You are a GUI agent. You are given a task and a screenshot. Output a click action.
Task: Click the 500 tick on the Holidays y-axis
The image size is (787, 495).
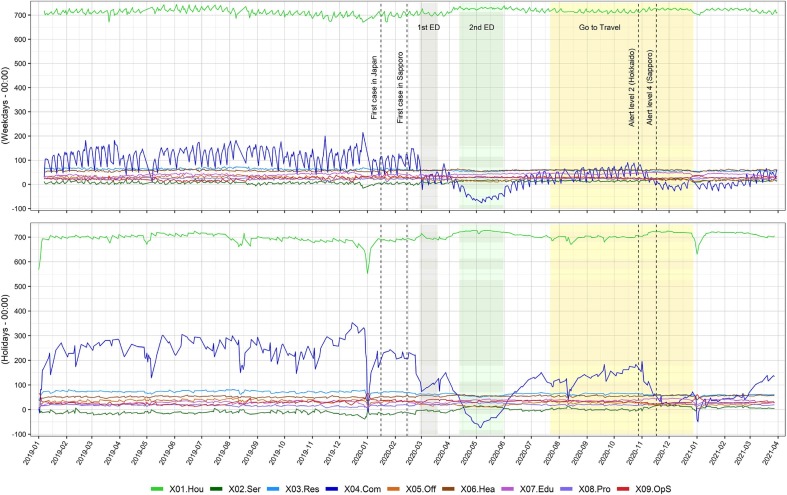(x=20, y=287)
